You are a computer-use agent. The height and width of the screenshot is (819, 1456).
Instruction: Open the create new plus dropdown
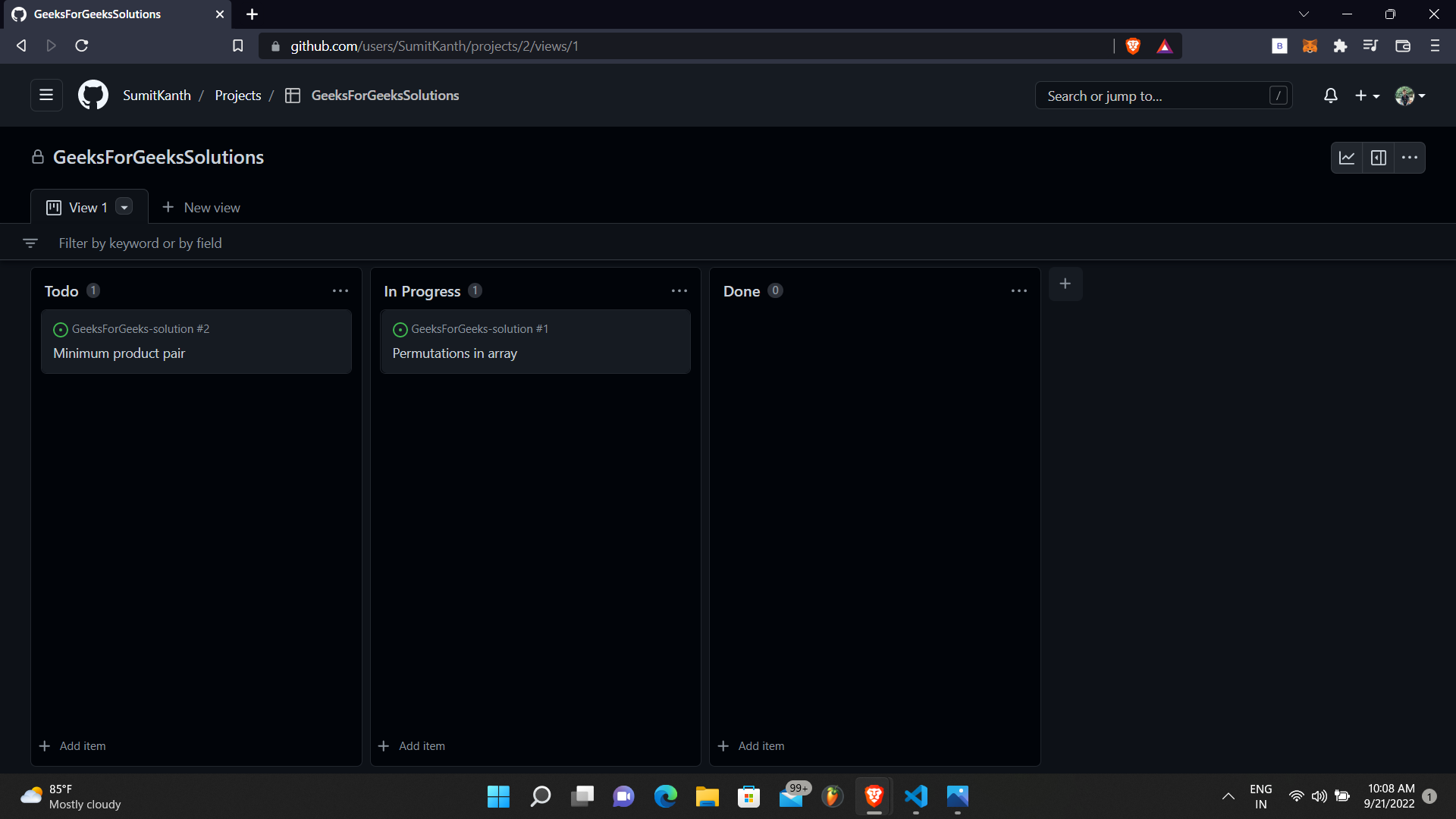pos(1367,96)
